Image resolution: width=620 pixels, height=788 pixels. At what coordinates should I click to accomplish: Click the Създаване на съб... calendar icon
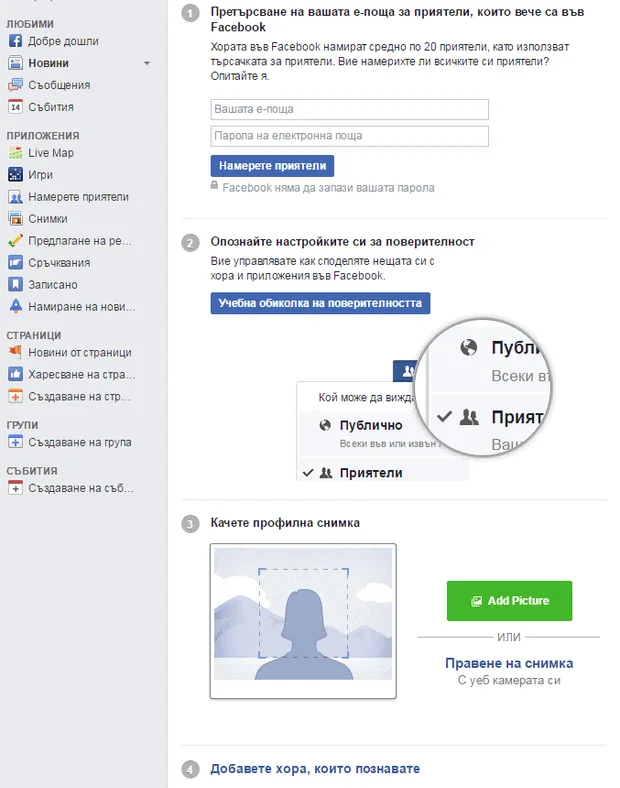[x=16, y=488]
